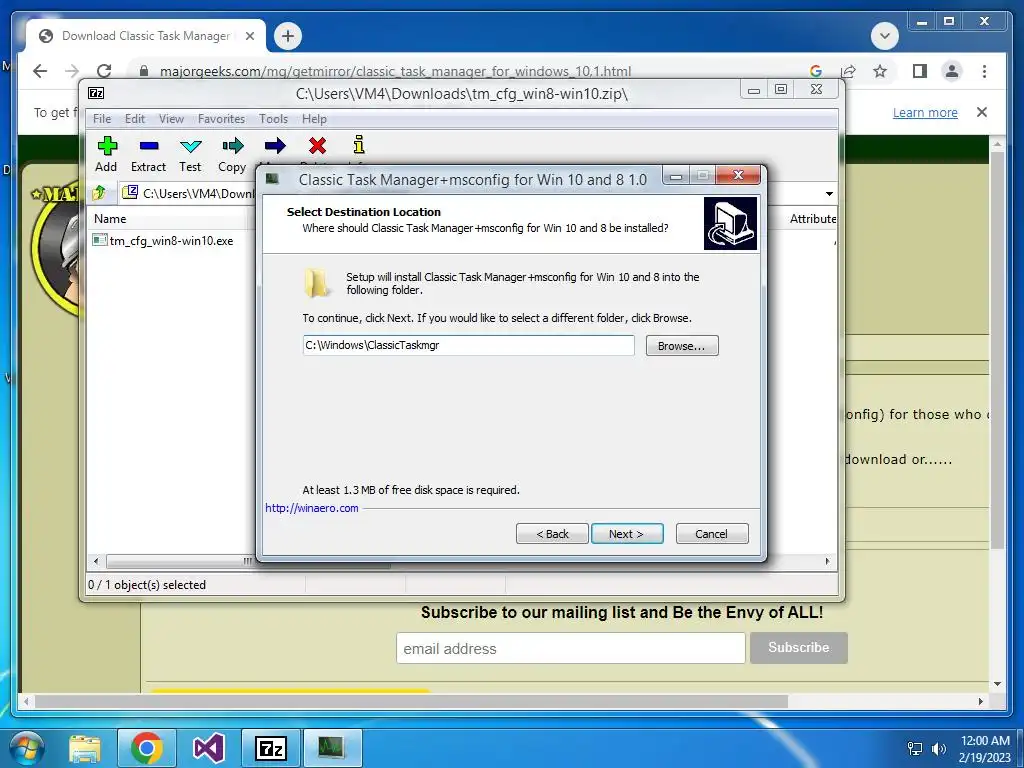Viewport: 1024px width, 768px height.
Task: Cancel the Classic Task Manager setup
Action: (x=712, y=534)
